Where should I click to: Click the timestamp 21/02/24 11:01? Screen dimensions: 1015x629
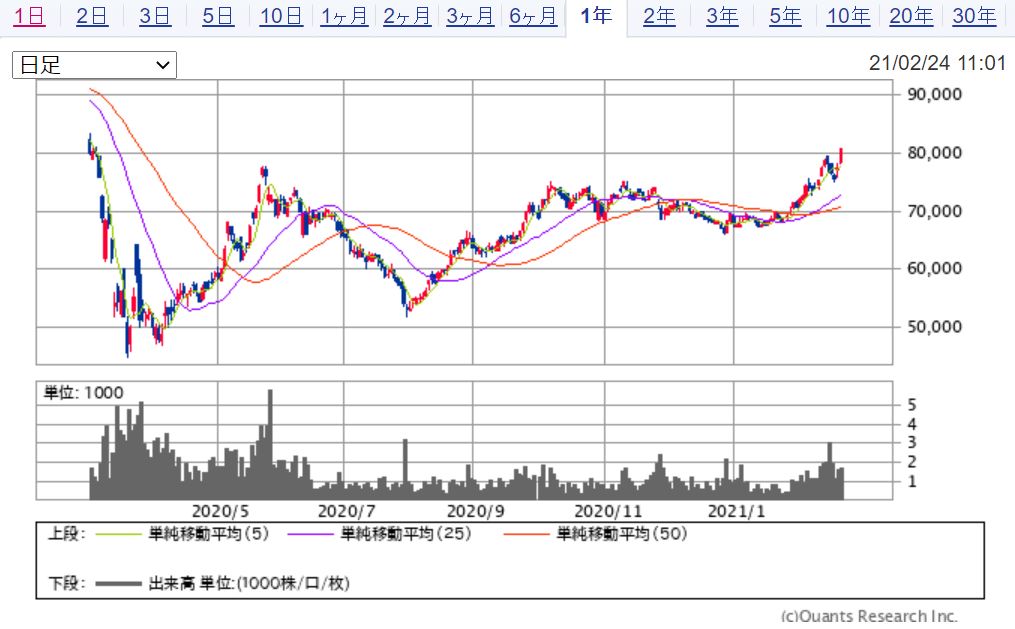pyautogui.click(x=937, y=63)
